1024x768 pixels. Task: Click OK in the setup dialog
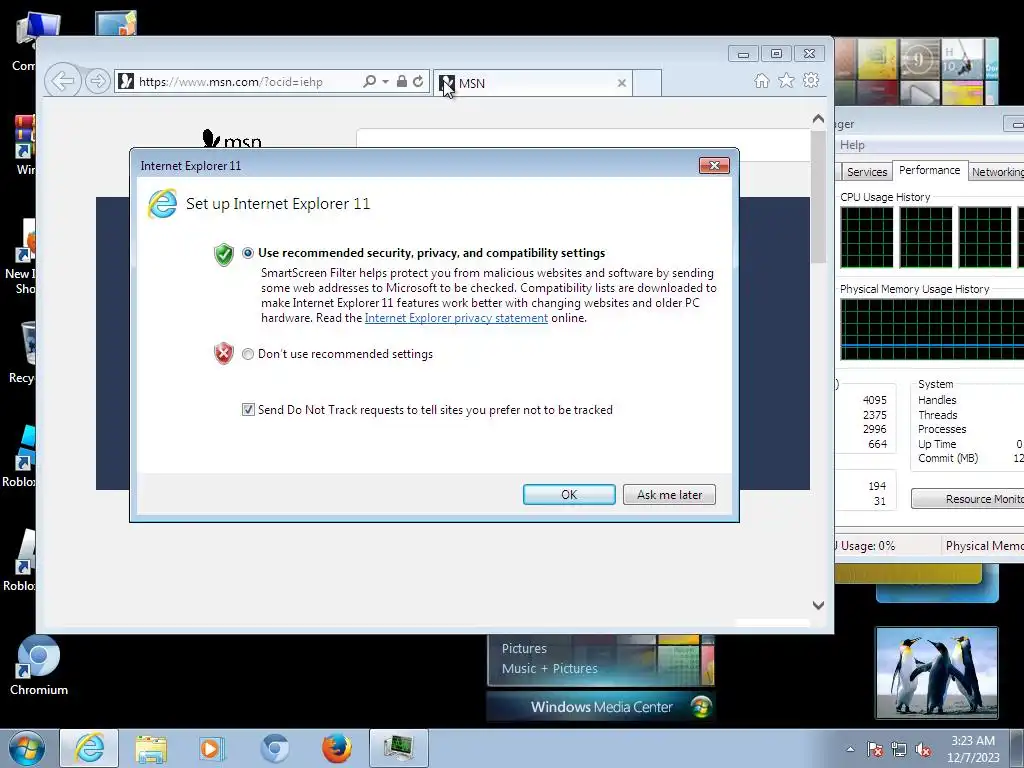point(569,494)
